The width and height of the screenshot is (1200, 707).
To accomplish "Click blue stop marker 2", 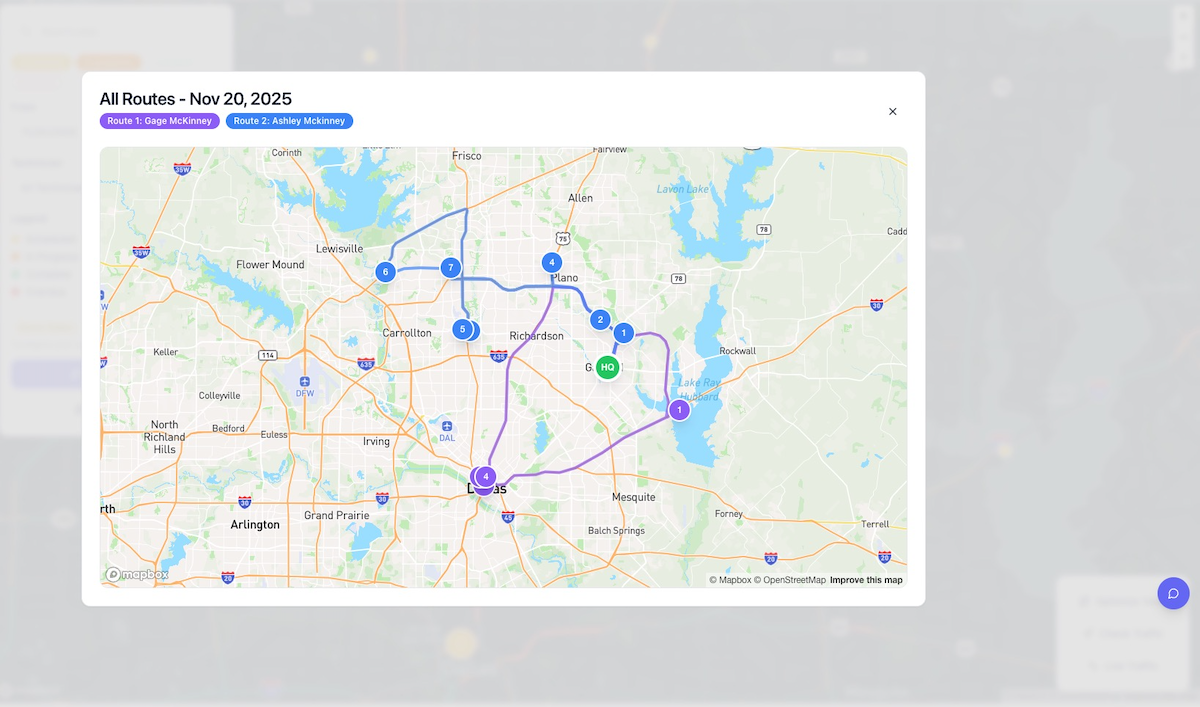I will 600,319.
